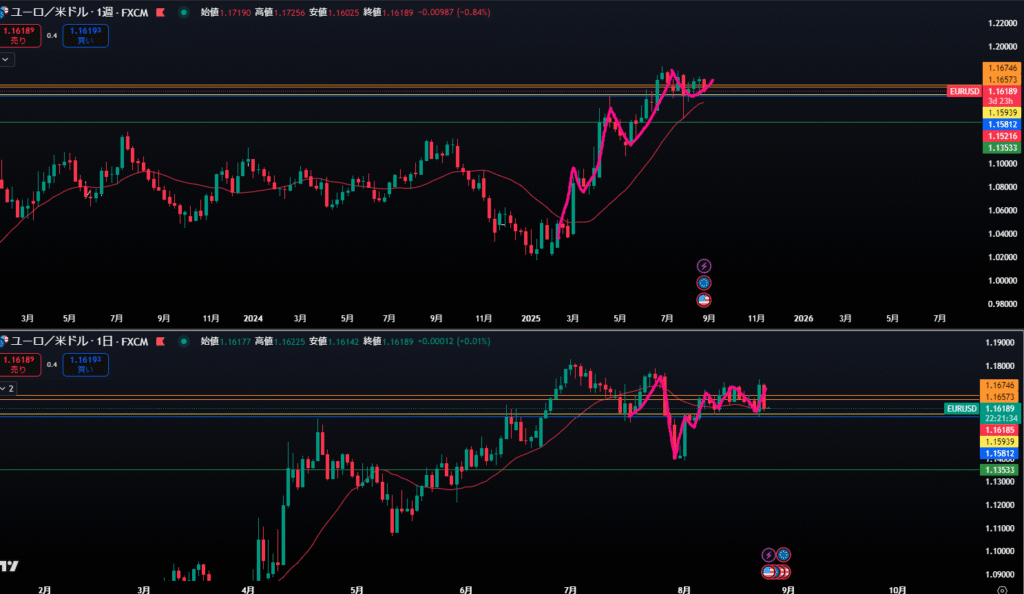This screenshot has width=1024, height=594.
Task: Click the 0.4 spread value on weekly chart
Action: tap(52, 35)
